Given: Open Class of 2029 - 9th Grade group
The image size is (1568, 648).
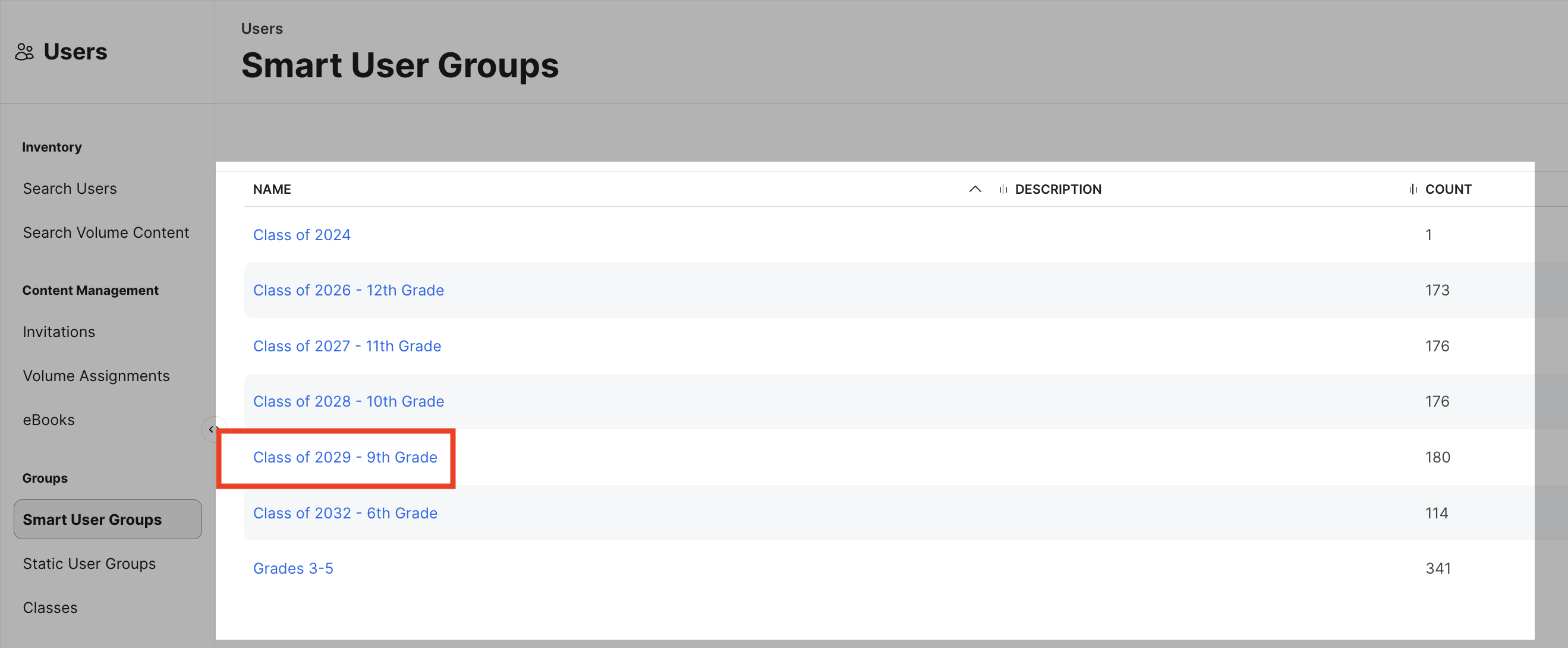Looking at the screenshot, I should [345, 457].
